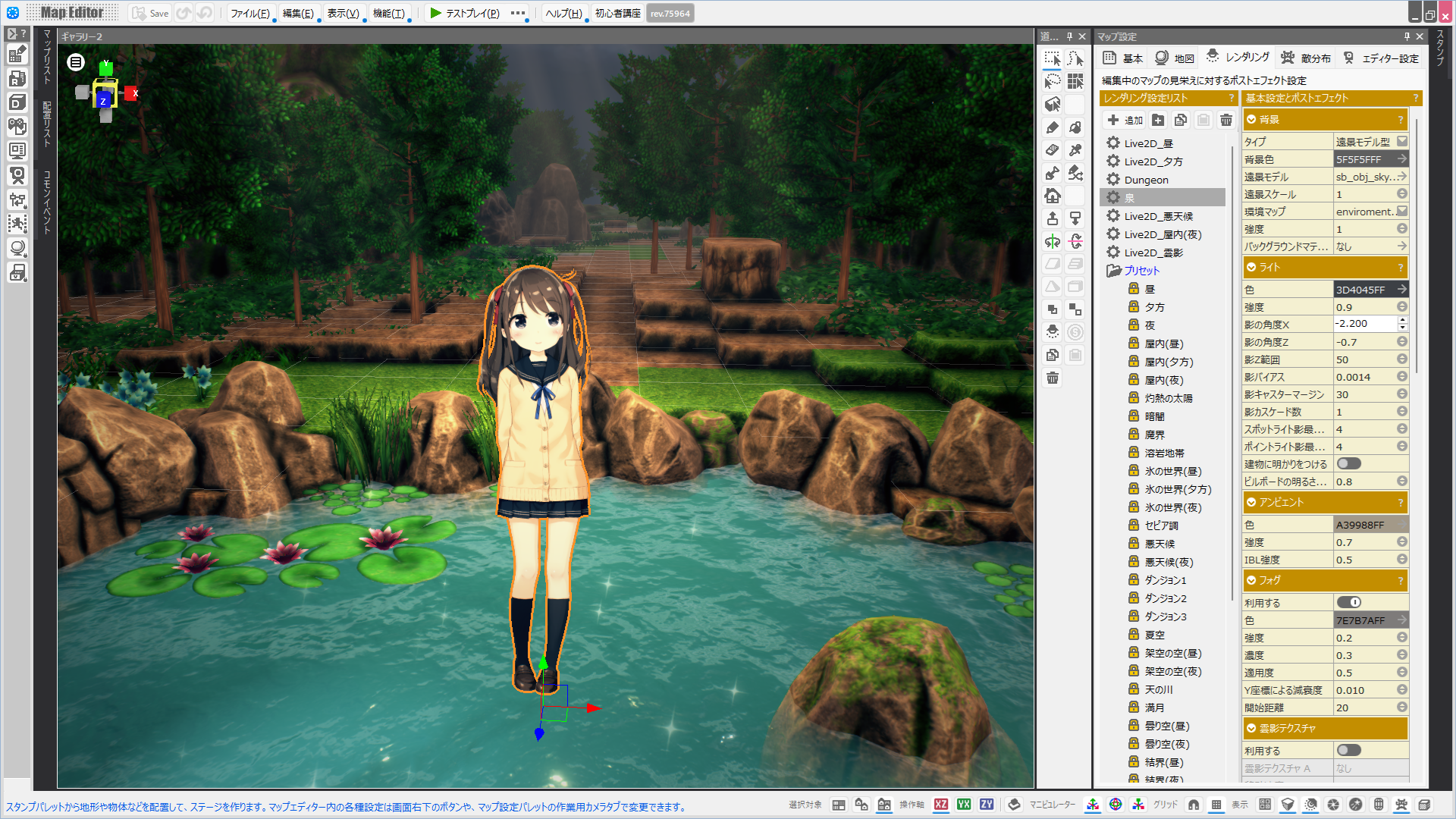Open the 初心者講座 beginner course
This screenshot has width=1456, height=819.
tap(617, 14)
